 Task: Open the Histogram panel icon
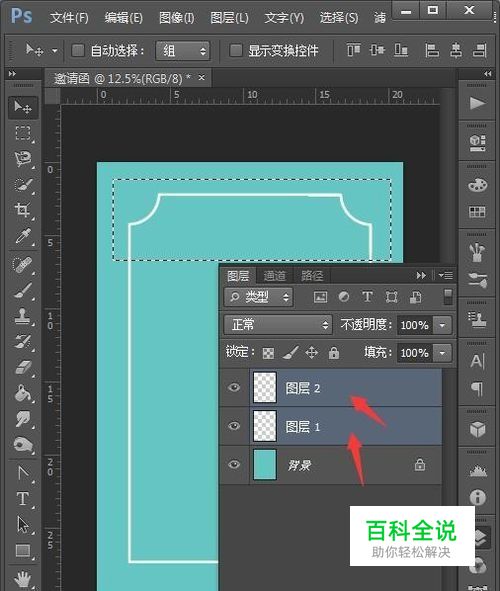pos(477,471)
